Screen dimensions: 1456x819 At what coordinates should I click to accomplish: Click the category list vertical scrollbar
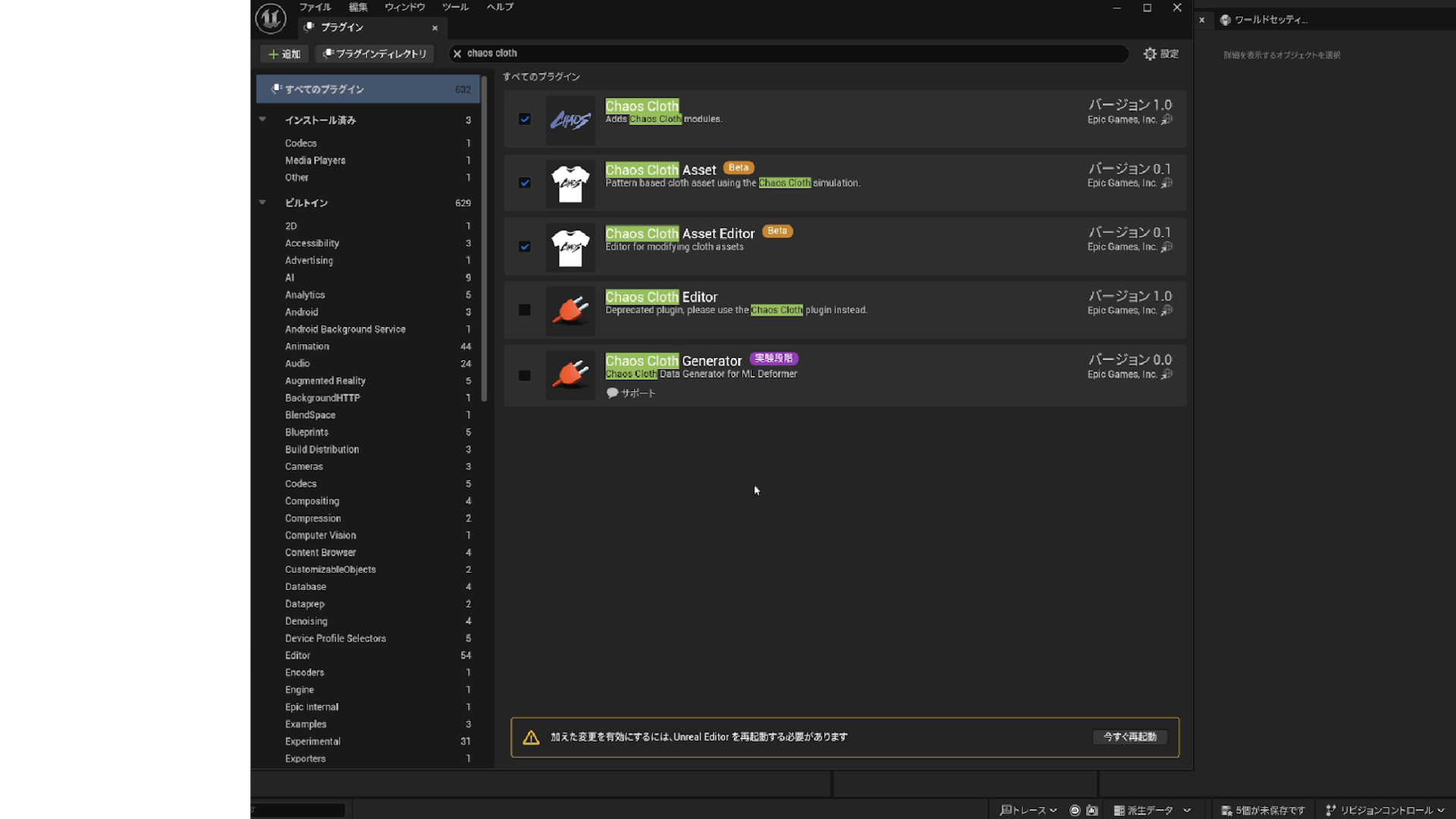(x=484, y=239)
